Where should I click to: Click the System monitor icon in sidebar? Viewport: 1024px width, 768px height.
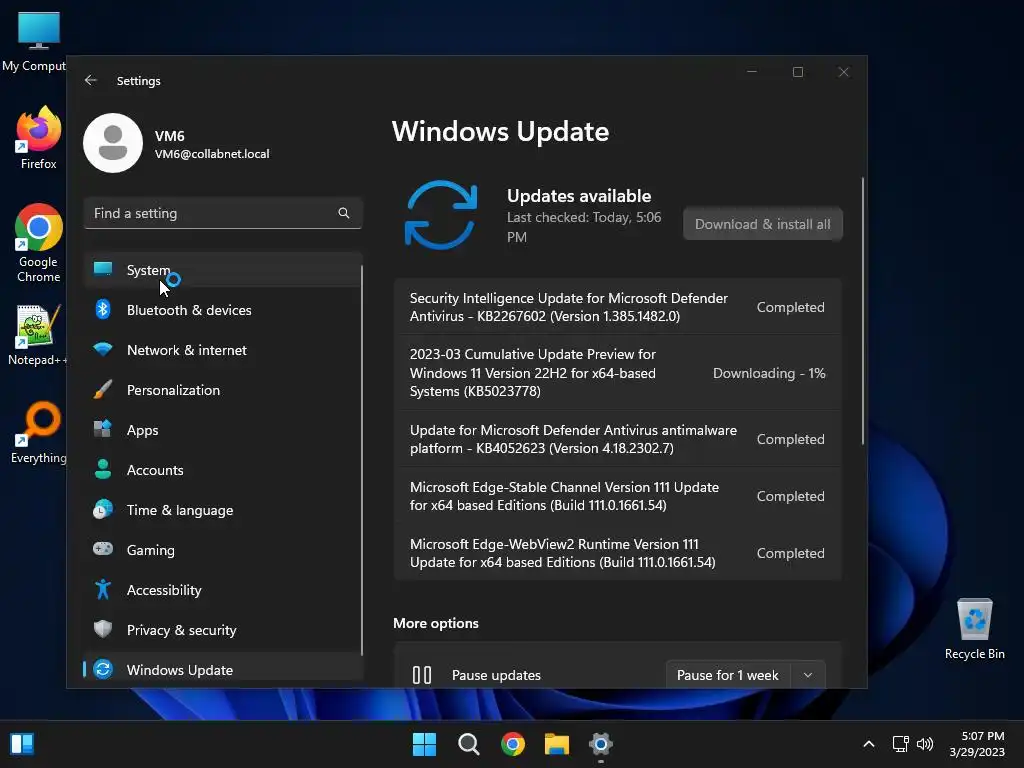(x=103, y=269)
